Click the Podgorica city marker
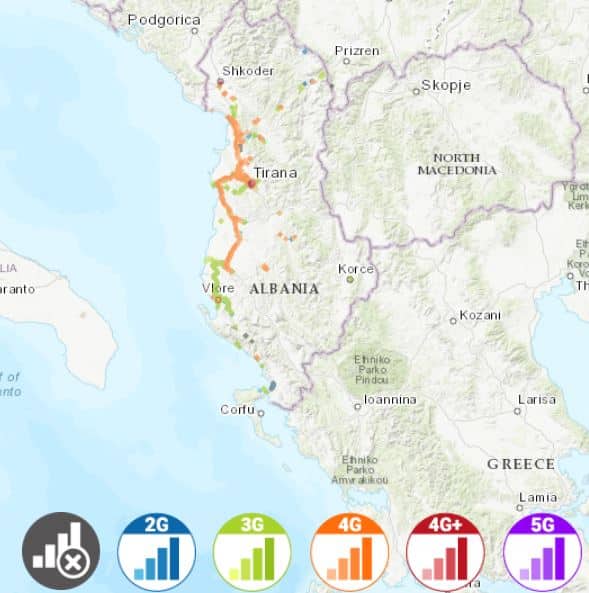Image resolution: width=589 pixels, height=593 pixels. point(195,31)
